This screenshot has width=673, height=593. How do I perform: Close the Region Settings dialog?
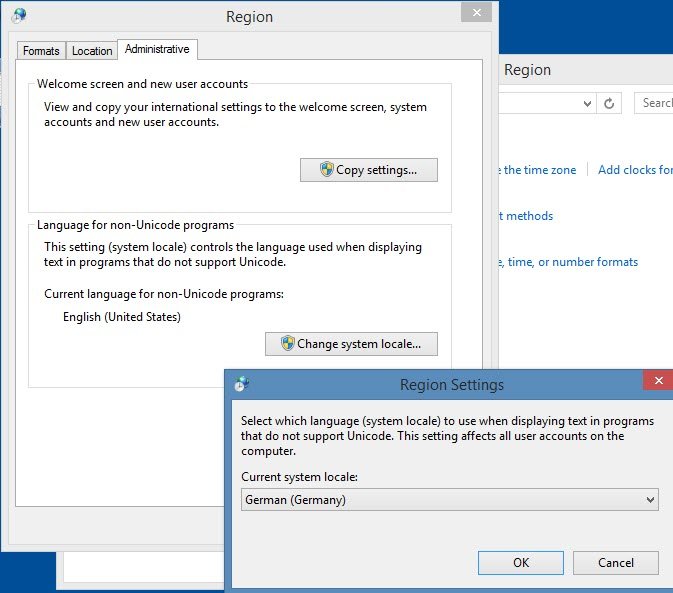[x=658, y=380]
